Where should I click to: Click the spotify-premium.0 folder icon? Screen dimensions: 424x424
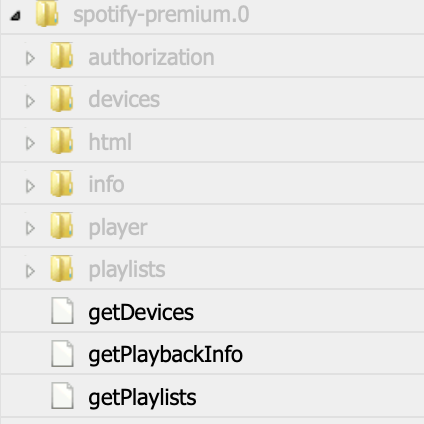tap(47, 13)
